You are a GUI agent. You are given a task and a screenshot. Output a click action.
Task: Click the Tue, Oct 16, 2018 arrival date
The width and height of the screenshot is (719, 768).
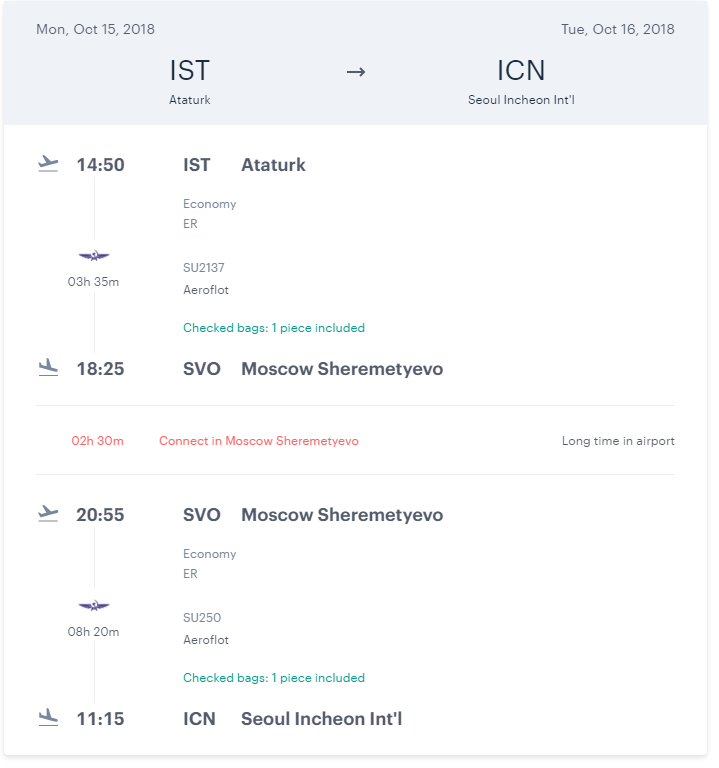tap(617, 29)
